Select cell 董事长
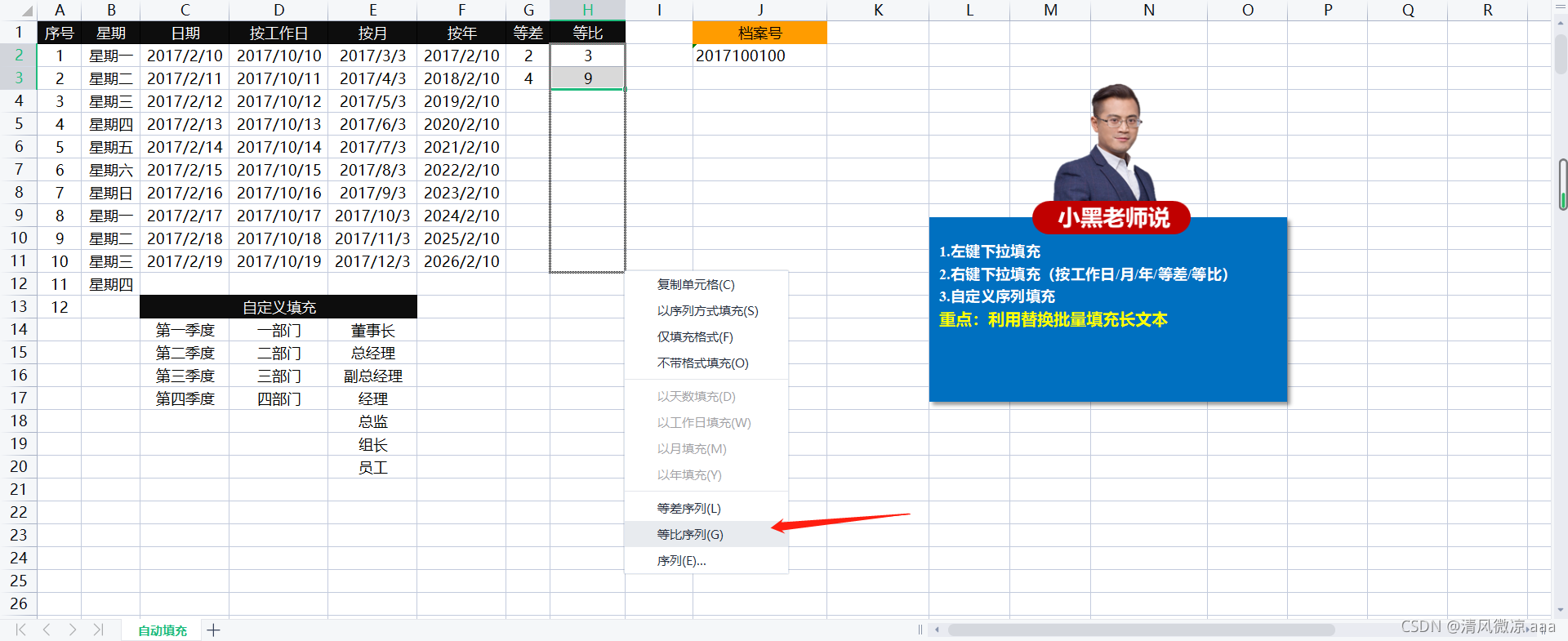Viewport: 1568px width, 641px height. pos(372,330)
